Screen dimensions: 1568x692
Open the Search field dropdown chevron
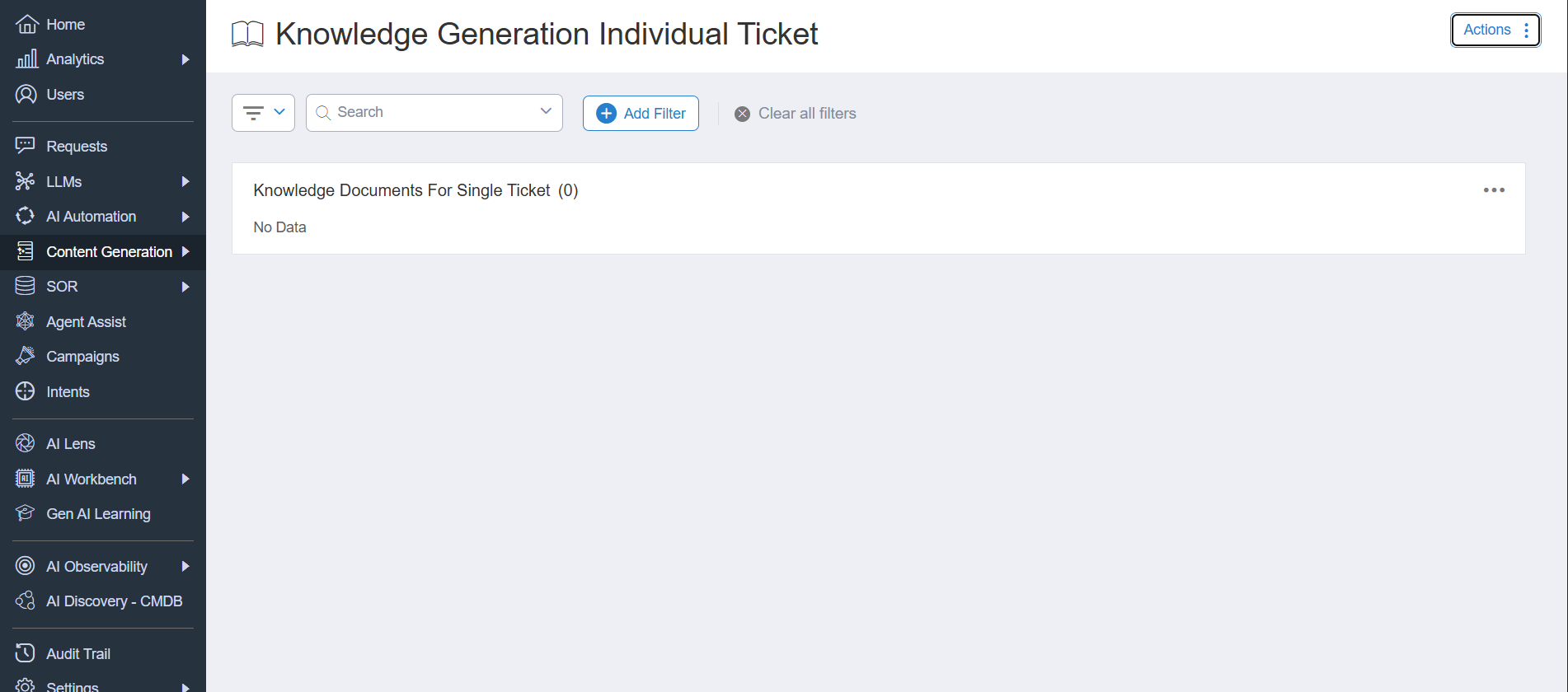(x=546, y=112)
